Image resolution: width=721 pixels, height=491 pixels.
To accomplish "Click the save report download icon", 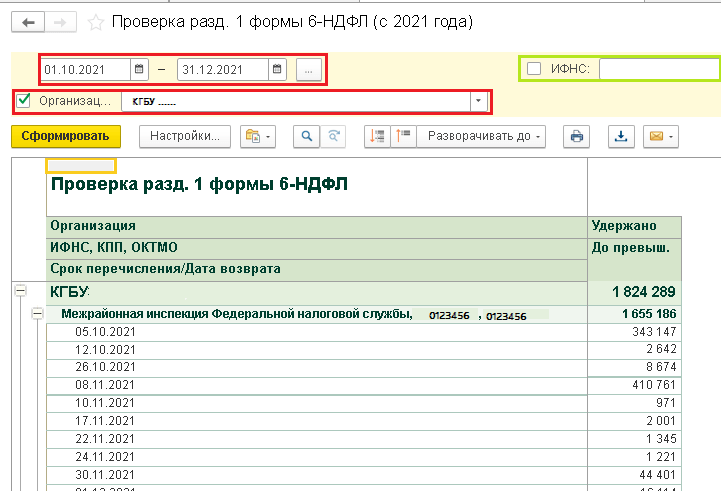I will click(620, 136).
